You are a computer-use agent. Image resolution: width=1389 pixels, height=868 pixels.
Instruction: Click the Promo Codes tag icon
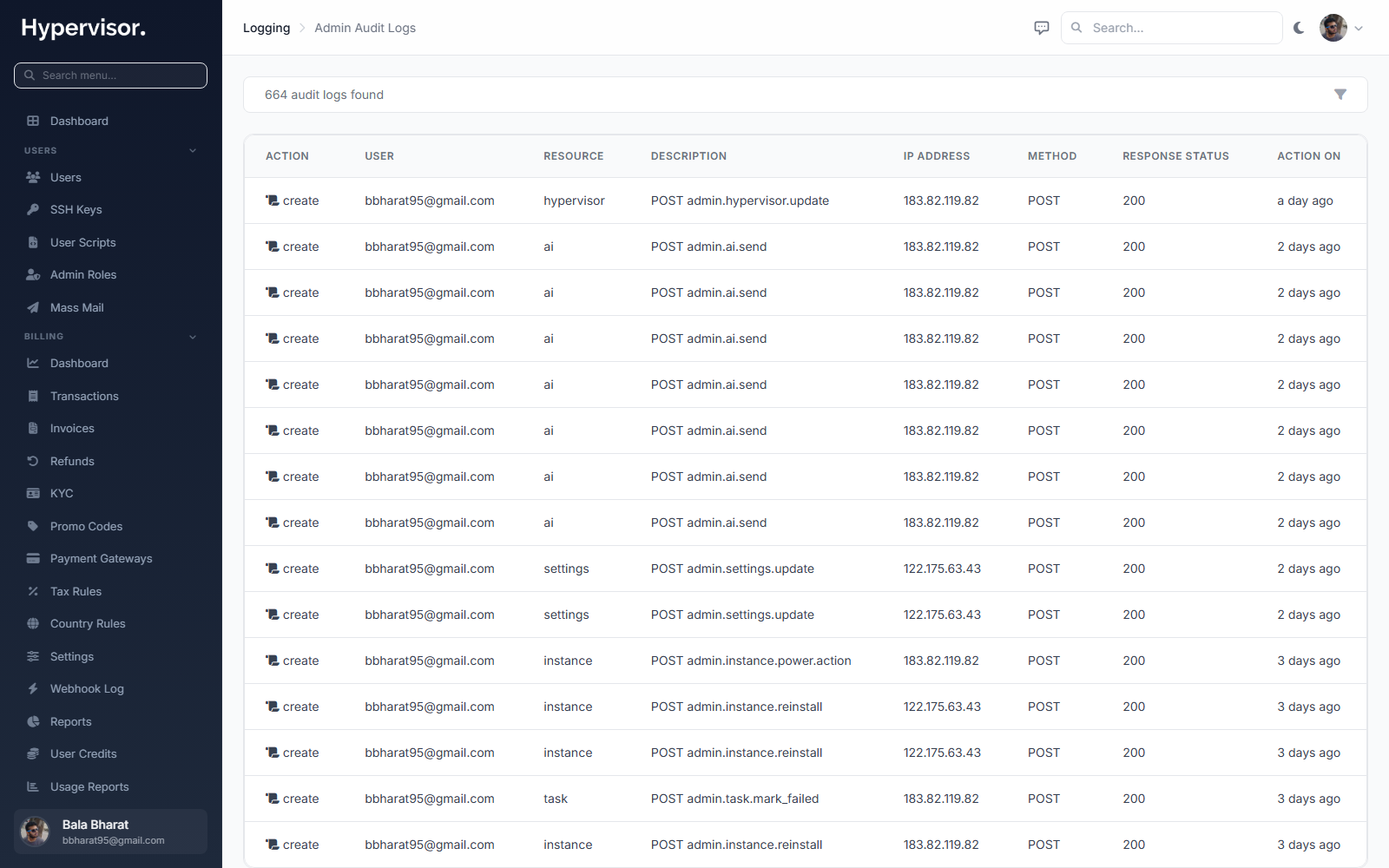33,526
